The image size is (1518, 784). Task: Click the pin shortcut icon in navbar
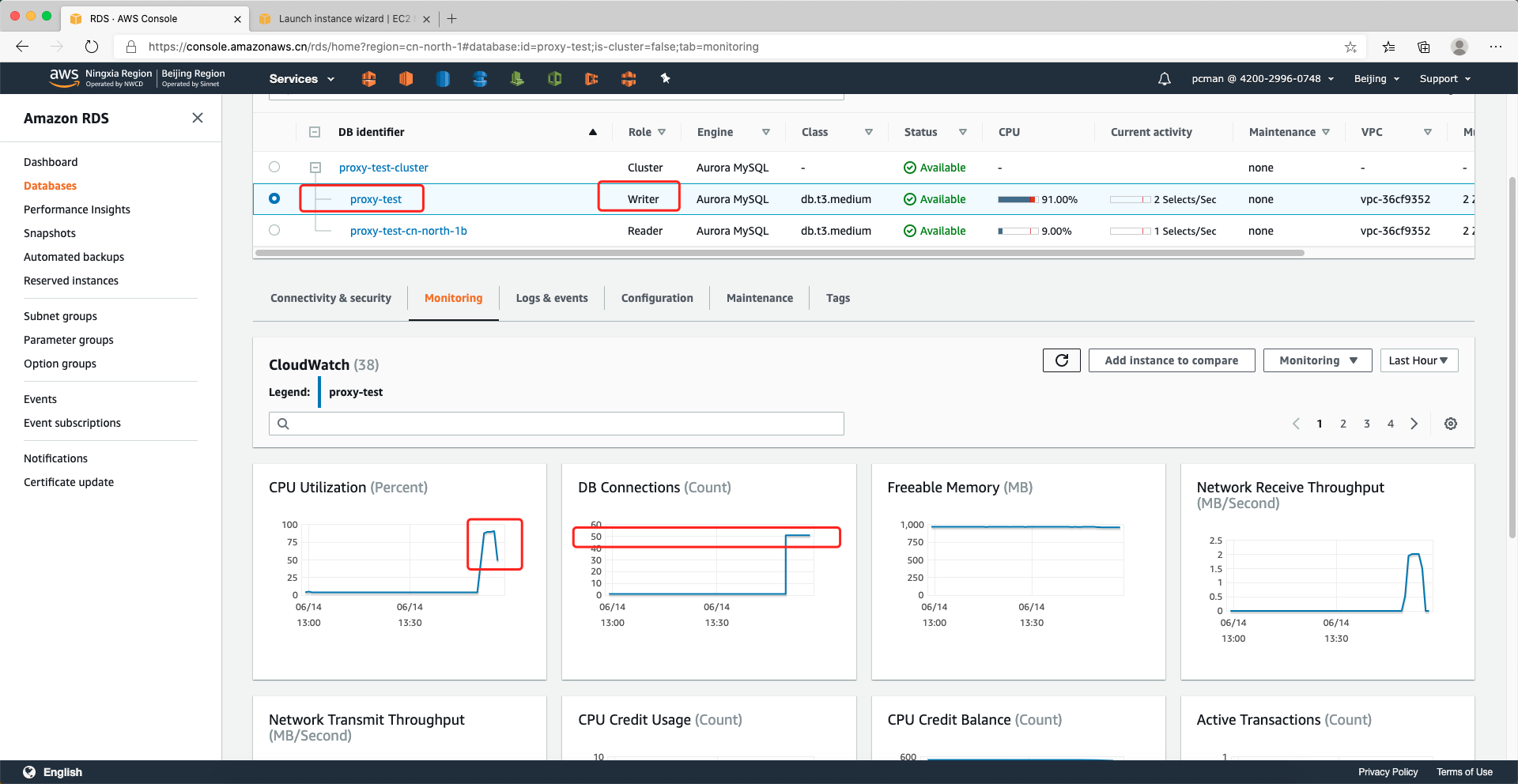665,78
